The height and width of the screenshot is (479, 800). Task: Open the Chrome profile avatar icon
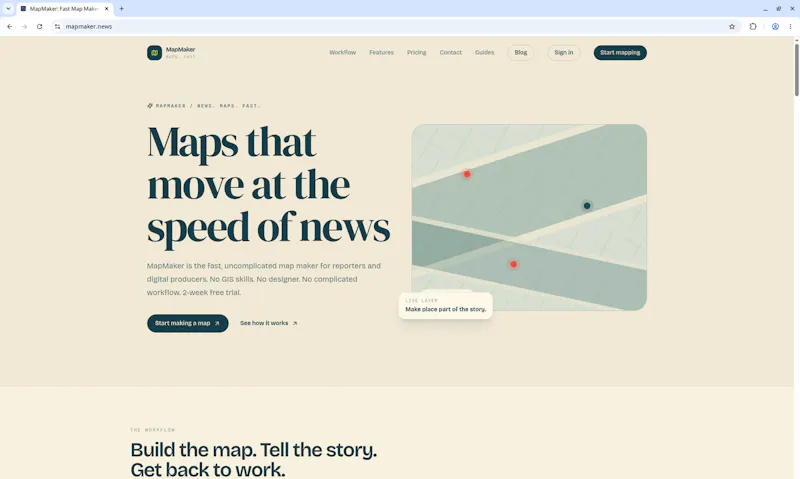(775, 27)
